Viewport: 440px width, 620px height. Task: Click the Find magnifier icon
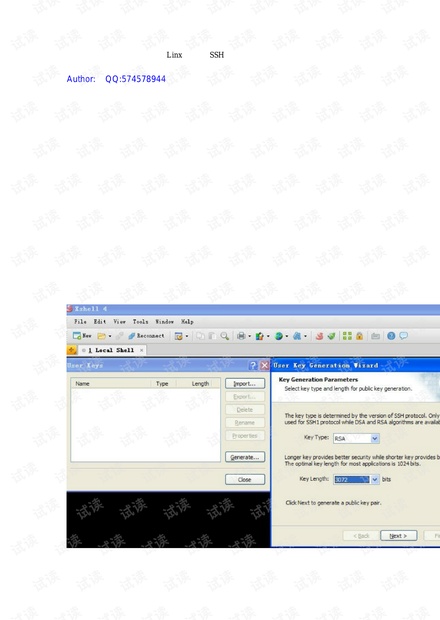pyautogui.click(x=225, y=336)
